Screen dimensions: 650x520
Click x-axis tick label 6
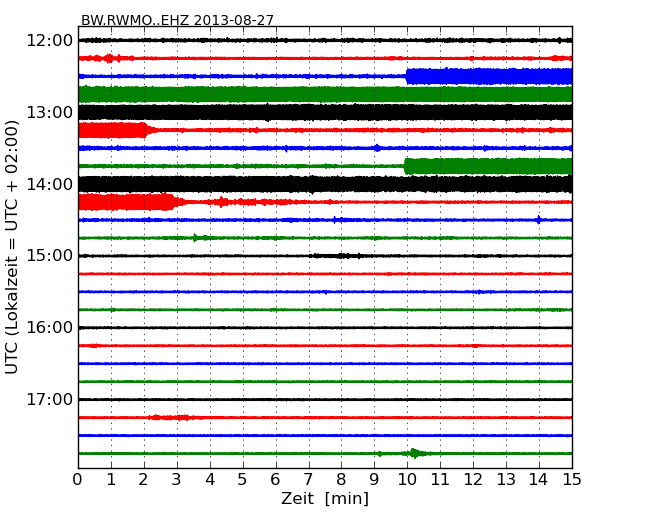coord(276,480)
